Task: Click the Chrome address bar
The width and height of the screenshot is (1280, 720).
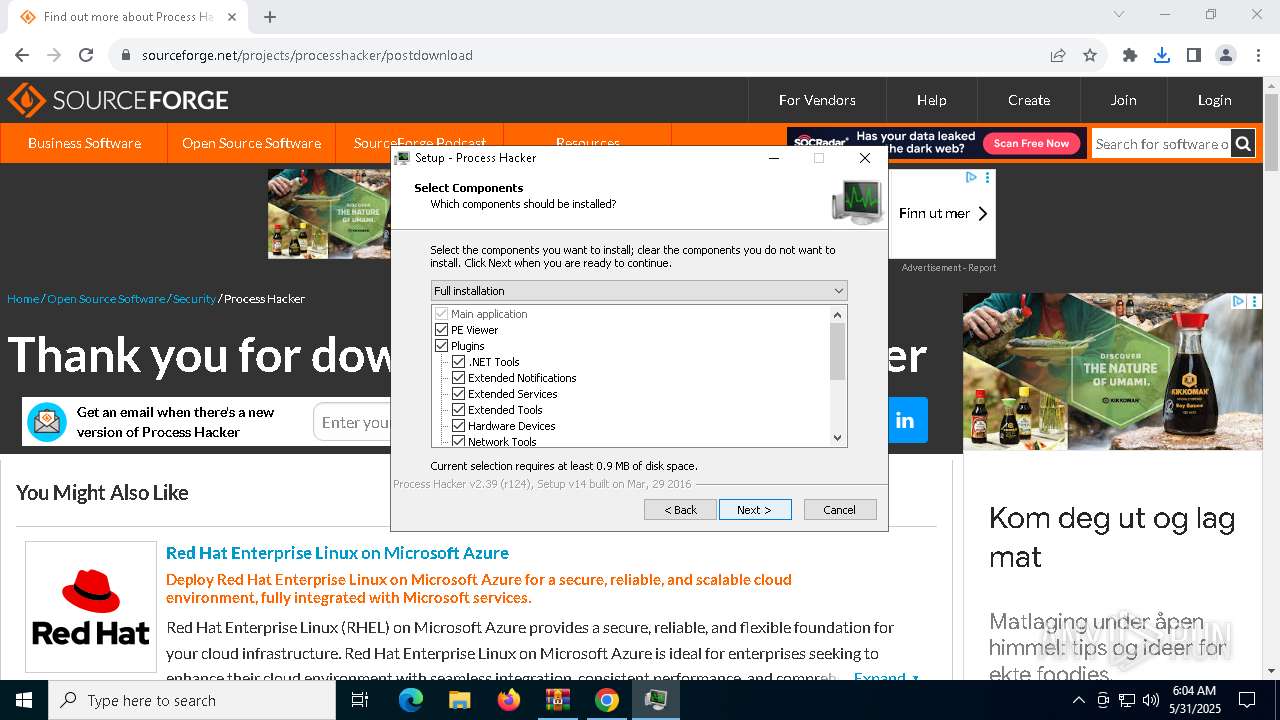Action: point(580,55)
